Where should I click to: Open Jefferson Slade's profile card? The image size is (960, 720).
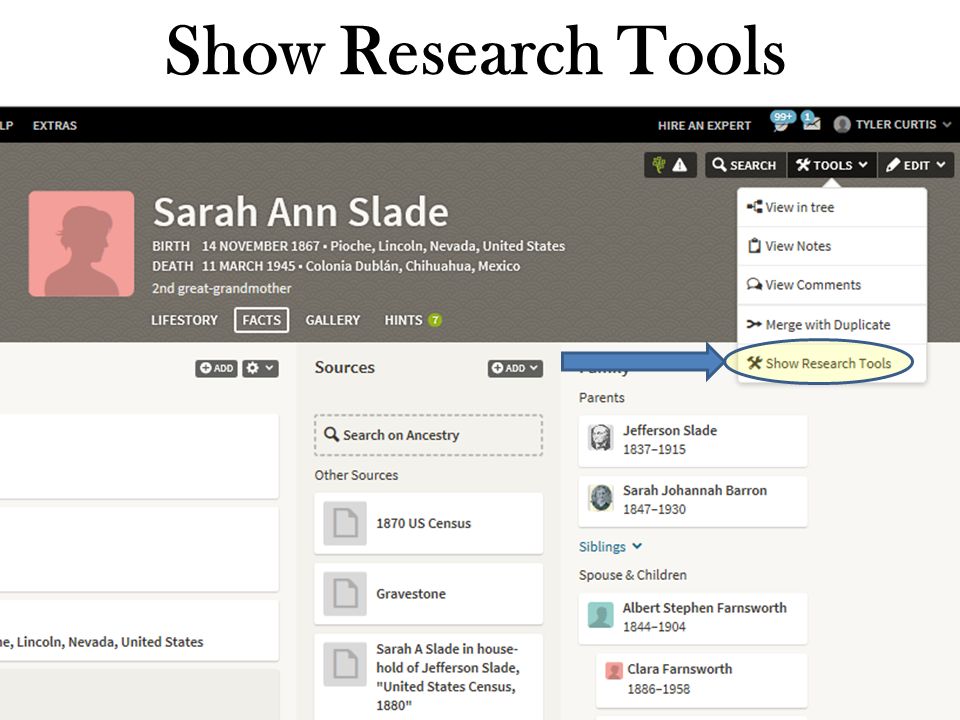click(x=692, y=440)
